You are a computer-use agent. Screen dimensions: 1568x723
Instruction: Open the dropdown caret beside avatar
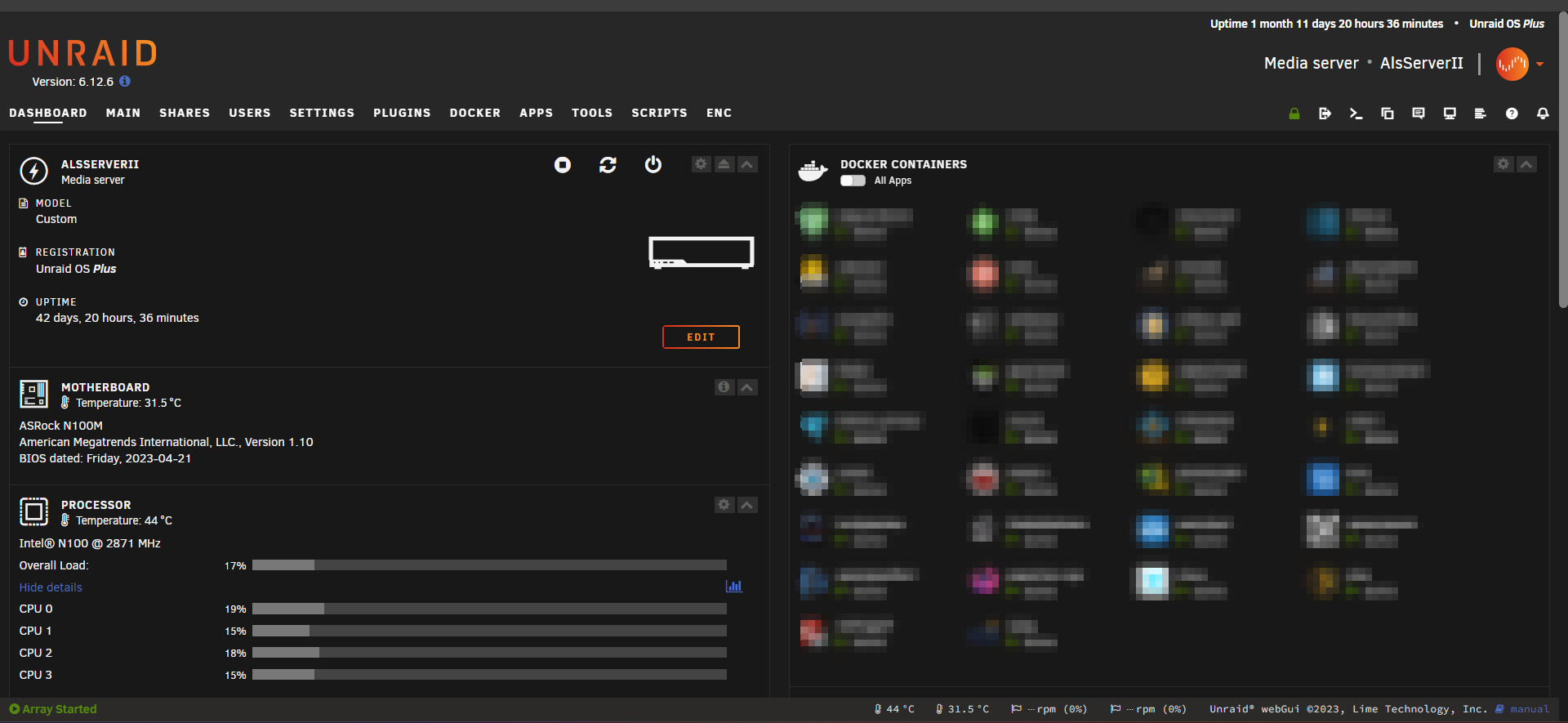tap(1539, 64)
